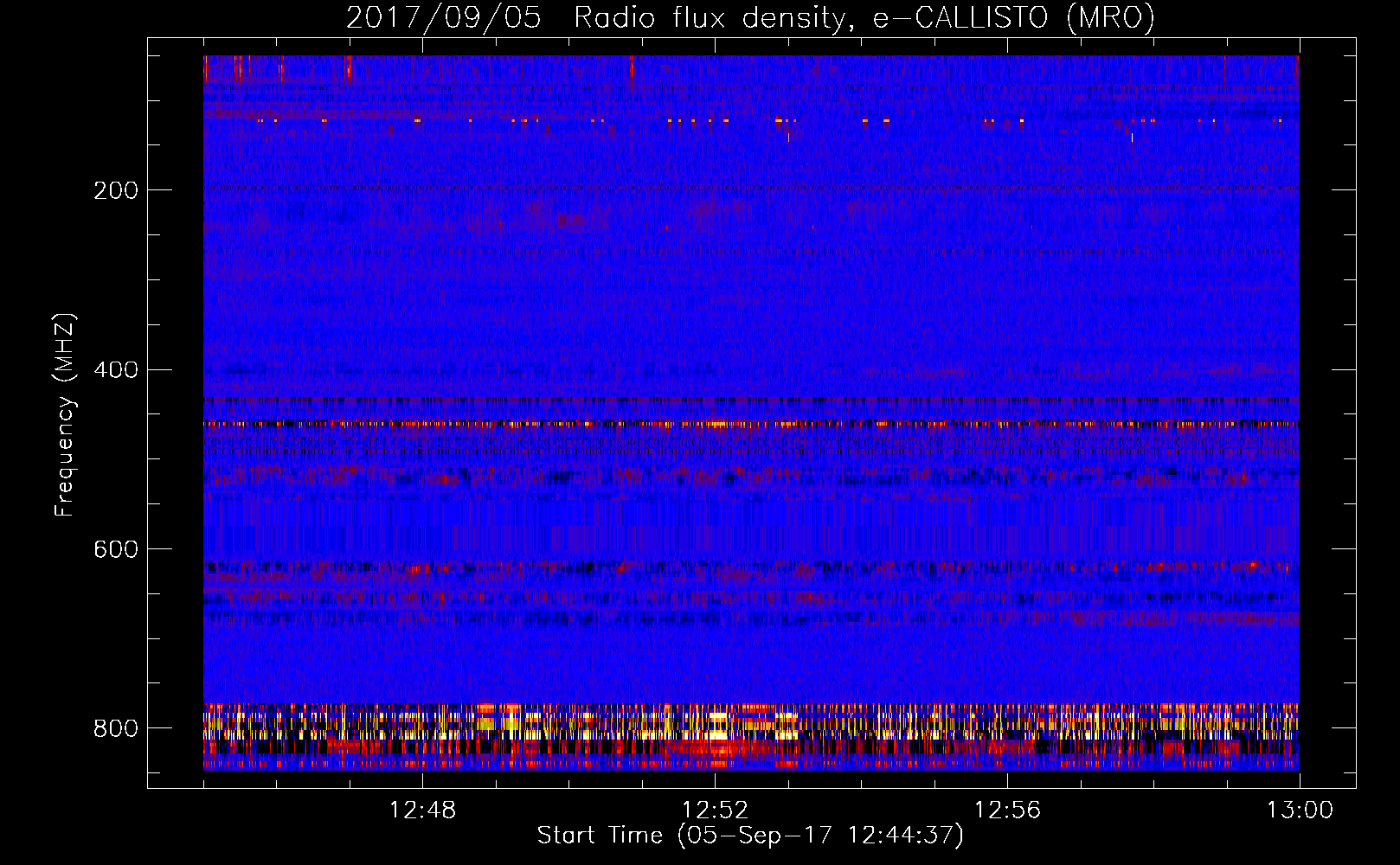The image size is (1400, 865).
Task: Click the "Start Time (05-Sep-17 12:44:37)" label
Action: pyautogui.click(x=750, y=836)
